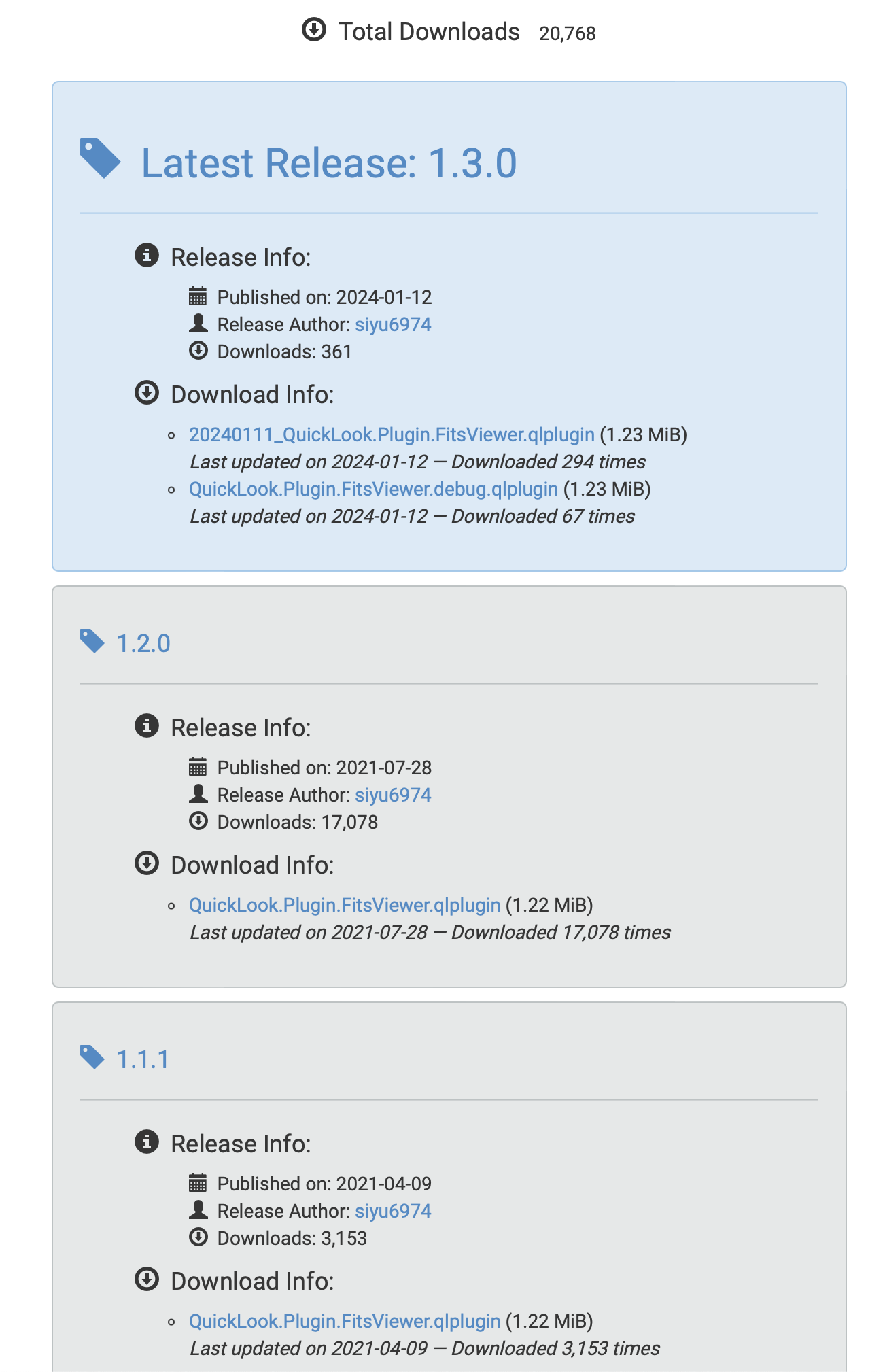Screen dimensions: 885x1372
Task: Click the Total Downloads arrow icon
Action: tap(314, 30)
